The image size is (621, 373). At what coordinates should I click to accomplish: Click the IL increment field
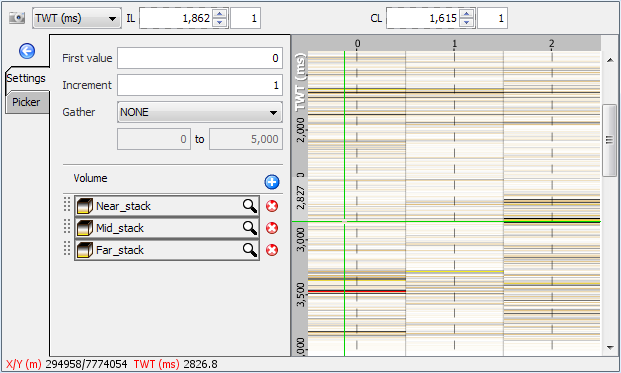point(246,18)
